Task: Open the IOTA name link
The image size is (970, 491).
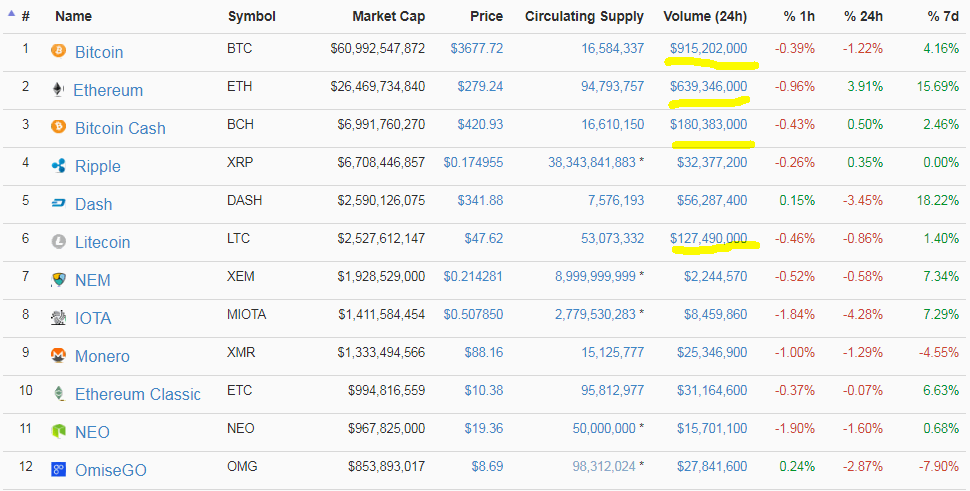Action: [x=93, y=318]
